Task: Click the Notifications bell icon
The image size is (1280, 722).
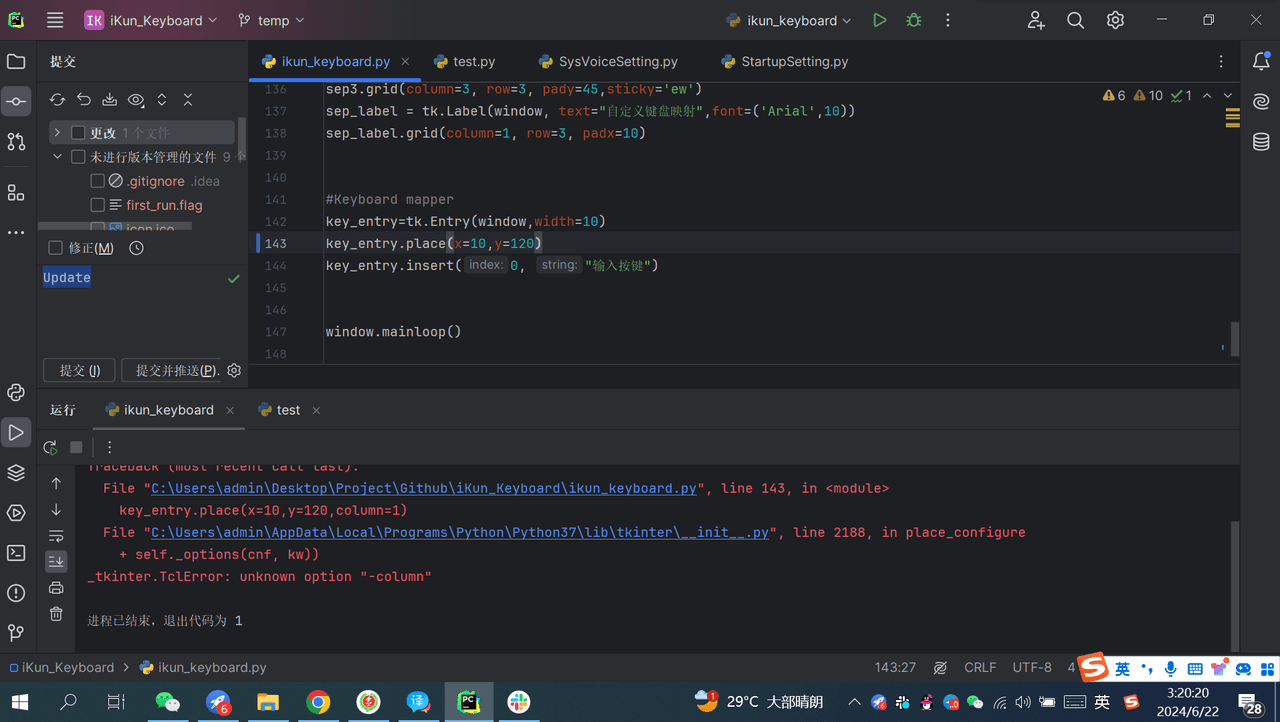Action: [1261, 61]
